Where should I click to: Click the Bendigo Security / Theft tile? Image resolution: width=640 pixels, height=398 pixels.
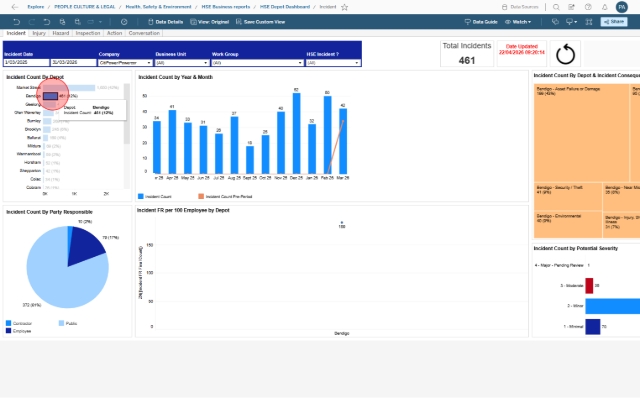[x=568, y=196]
